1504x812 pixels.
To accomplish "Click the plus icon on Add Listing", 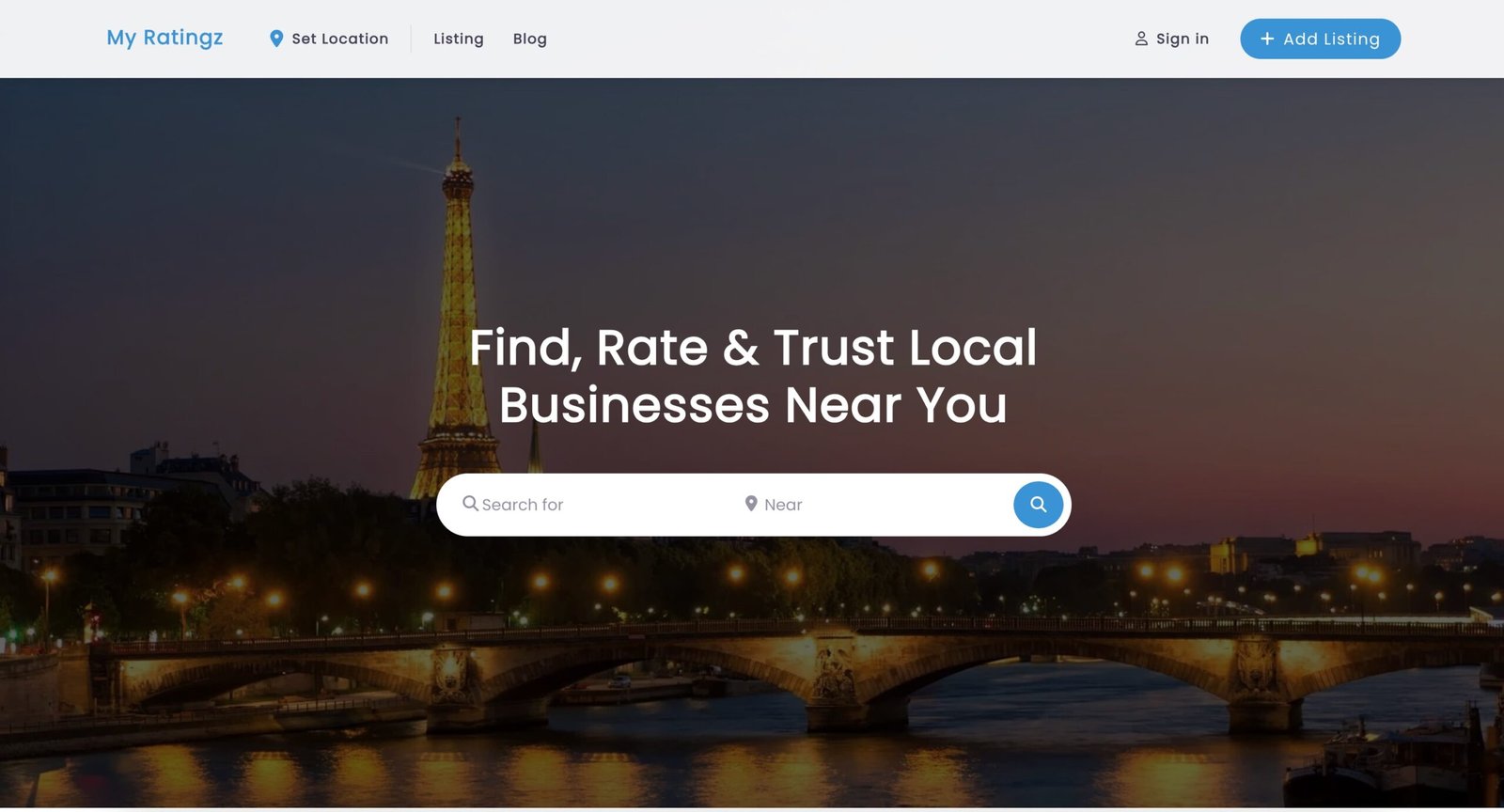I will [x=1266, y=39].
